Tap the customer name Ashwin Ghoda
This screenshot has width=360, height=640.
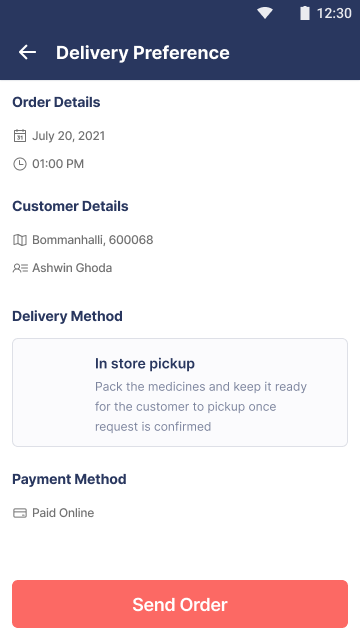tap(72, 268)
